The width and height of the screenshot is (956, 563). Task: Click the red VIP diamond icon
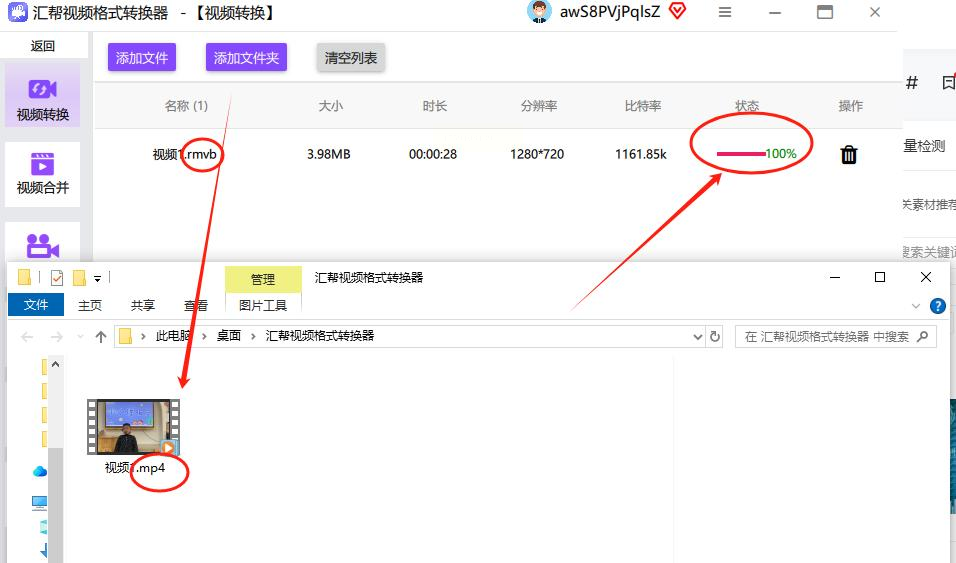point(677,10)
